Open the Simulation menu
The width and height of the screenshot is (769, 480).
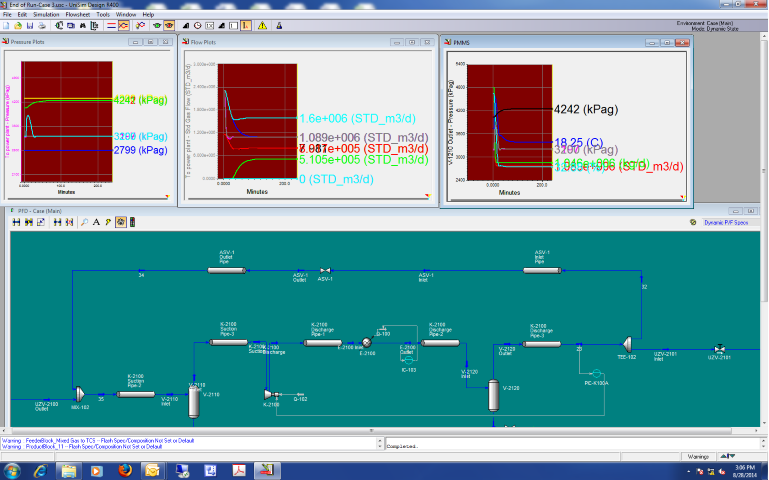[45, 15]
